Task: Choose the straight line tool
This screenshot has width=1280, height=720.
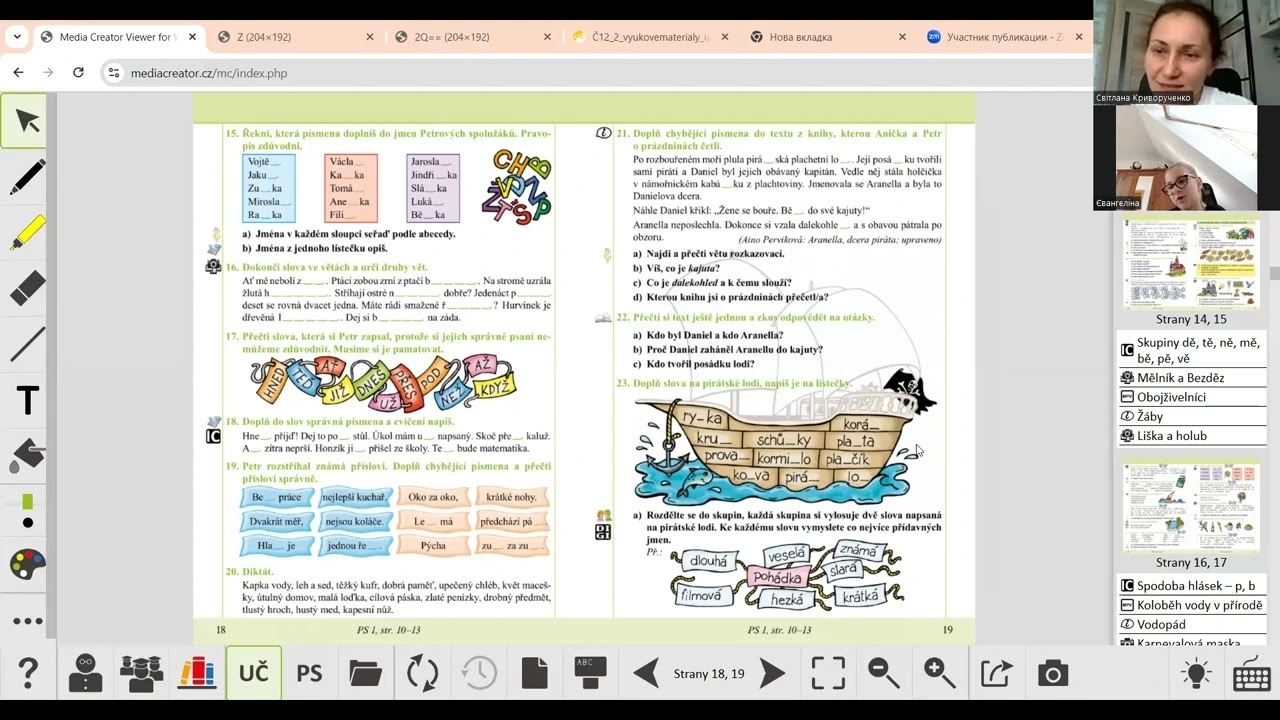Action: (x=27, y=345)
